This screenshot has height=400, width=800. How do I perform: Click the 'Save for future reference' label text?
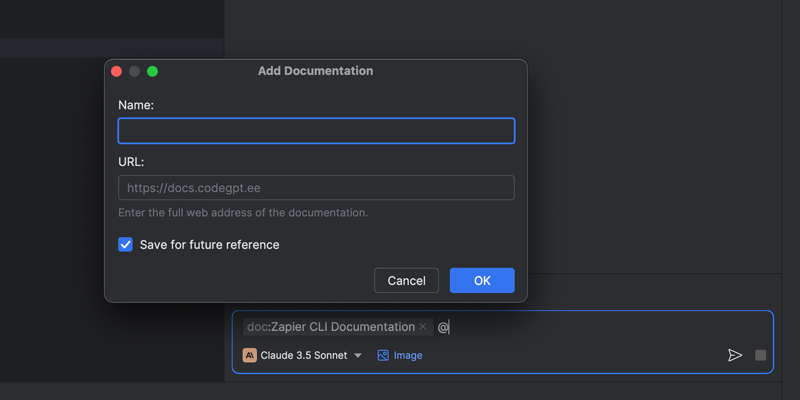pyautogui.click(x=209, y=245)
